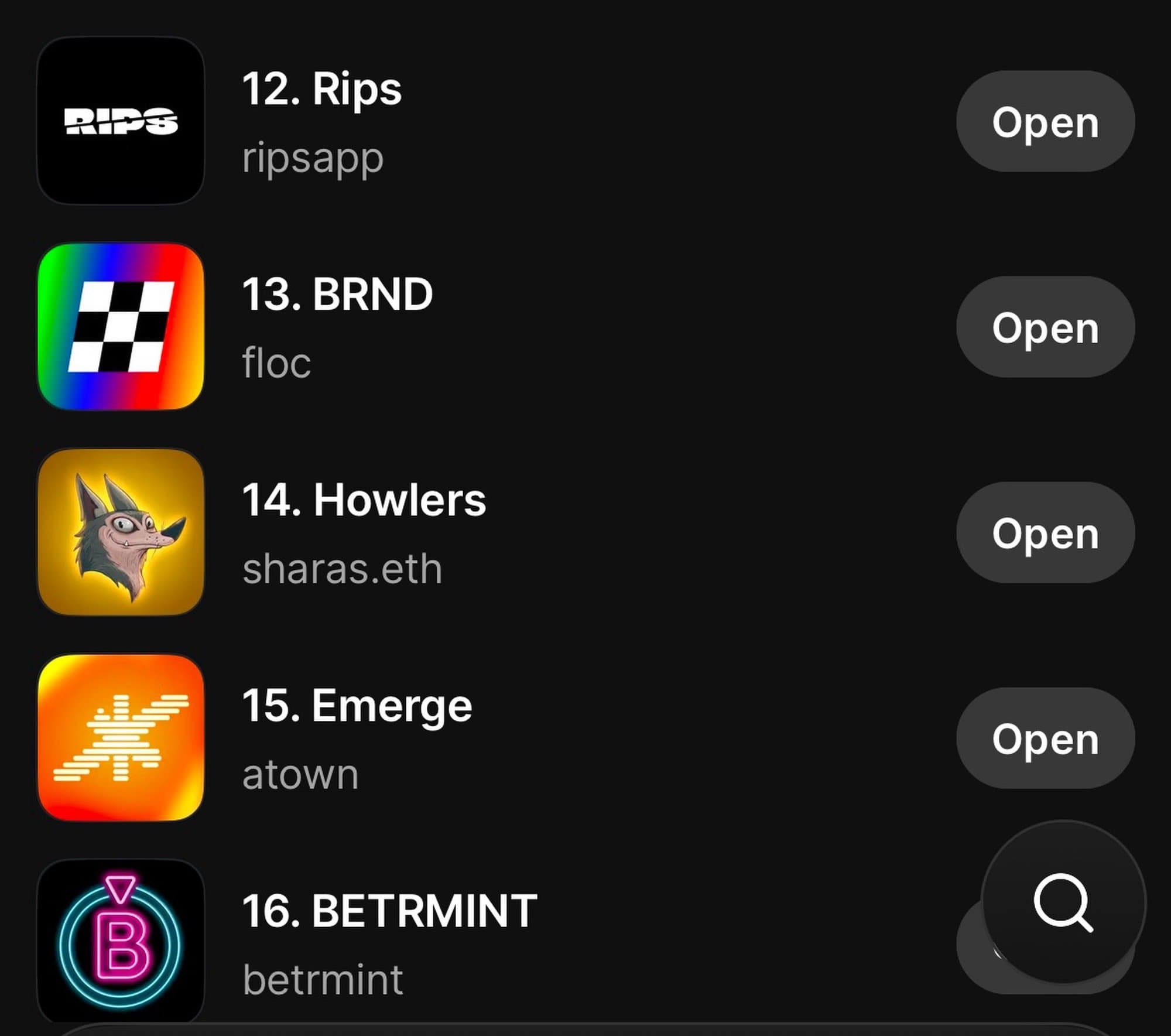Open search with the magnifier button

[x=1063, y=902]
